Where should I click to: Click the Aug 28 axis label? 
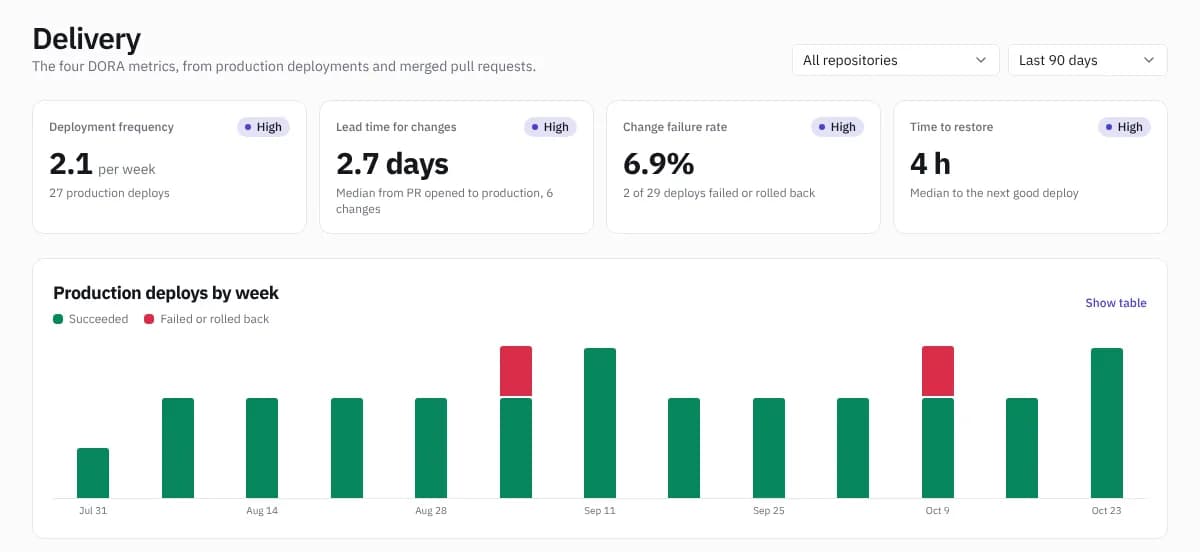point(431,511)
